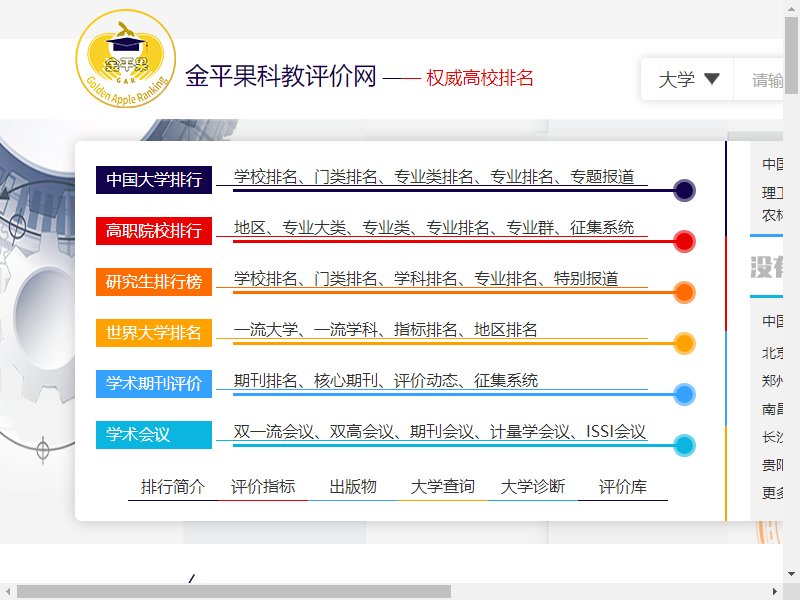Open the 大学 search category dropdown
This screenshot has height=600, width=800.
[x=688, y=79]
